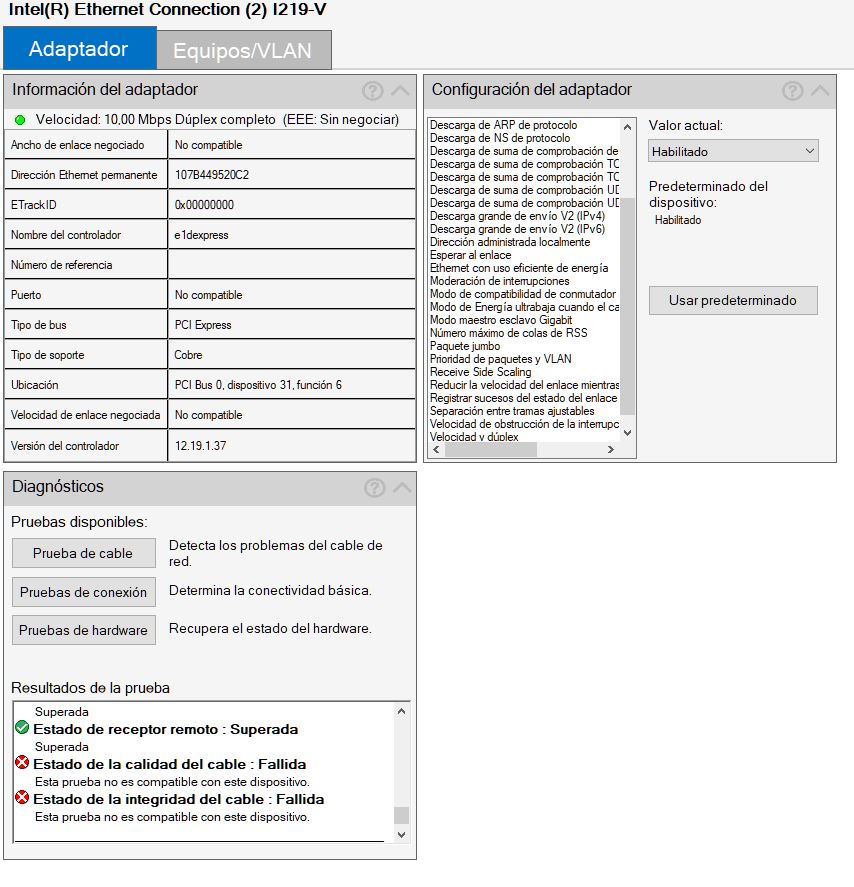Click the ETrackID value 0x00000000
Image resolution: width=854 pixels, height=887 pixels.
tap(204, 205)
